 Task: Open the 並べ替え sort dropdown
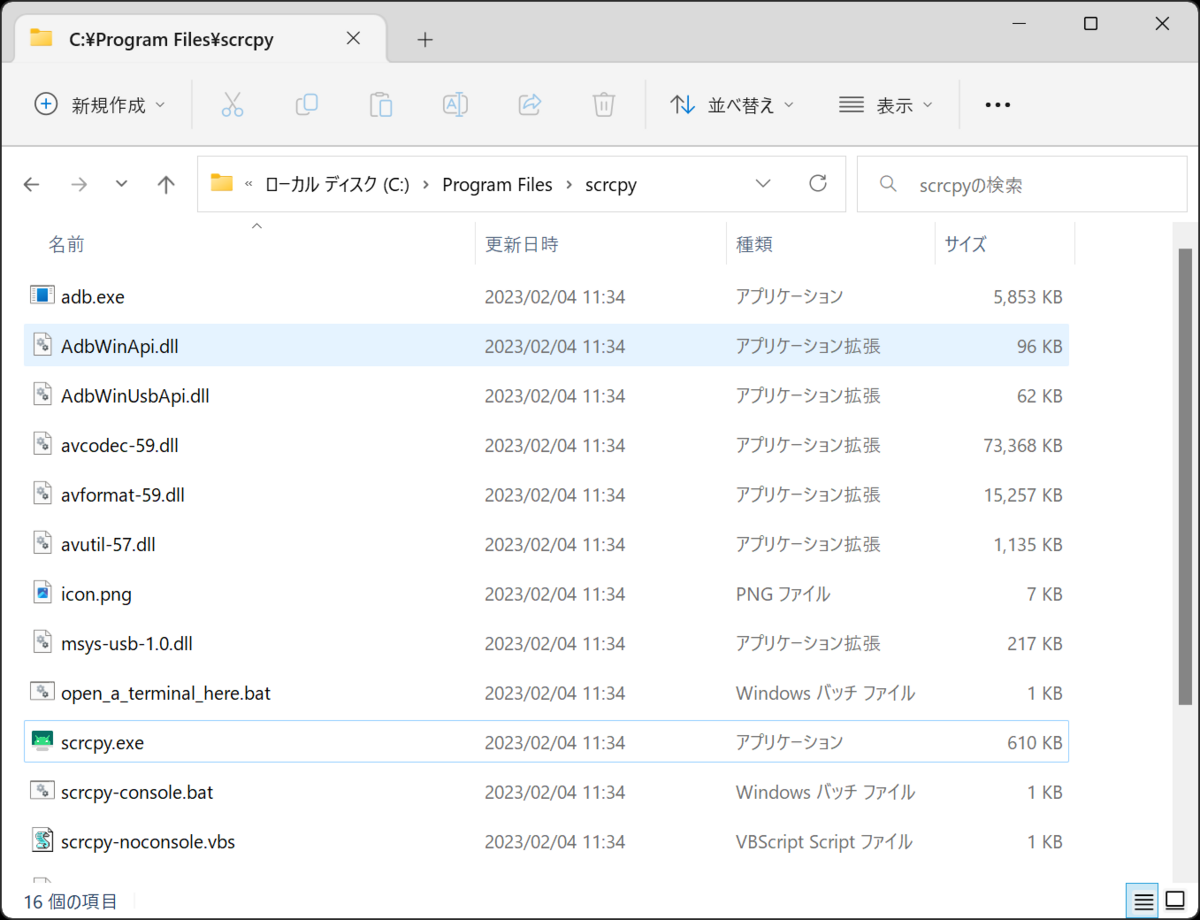[x=731, y=104]
